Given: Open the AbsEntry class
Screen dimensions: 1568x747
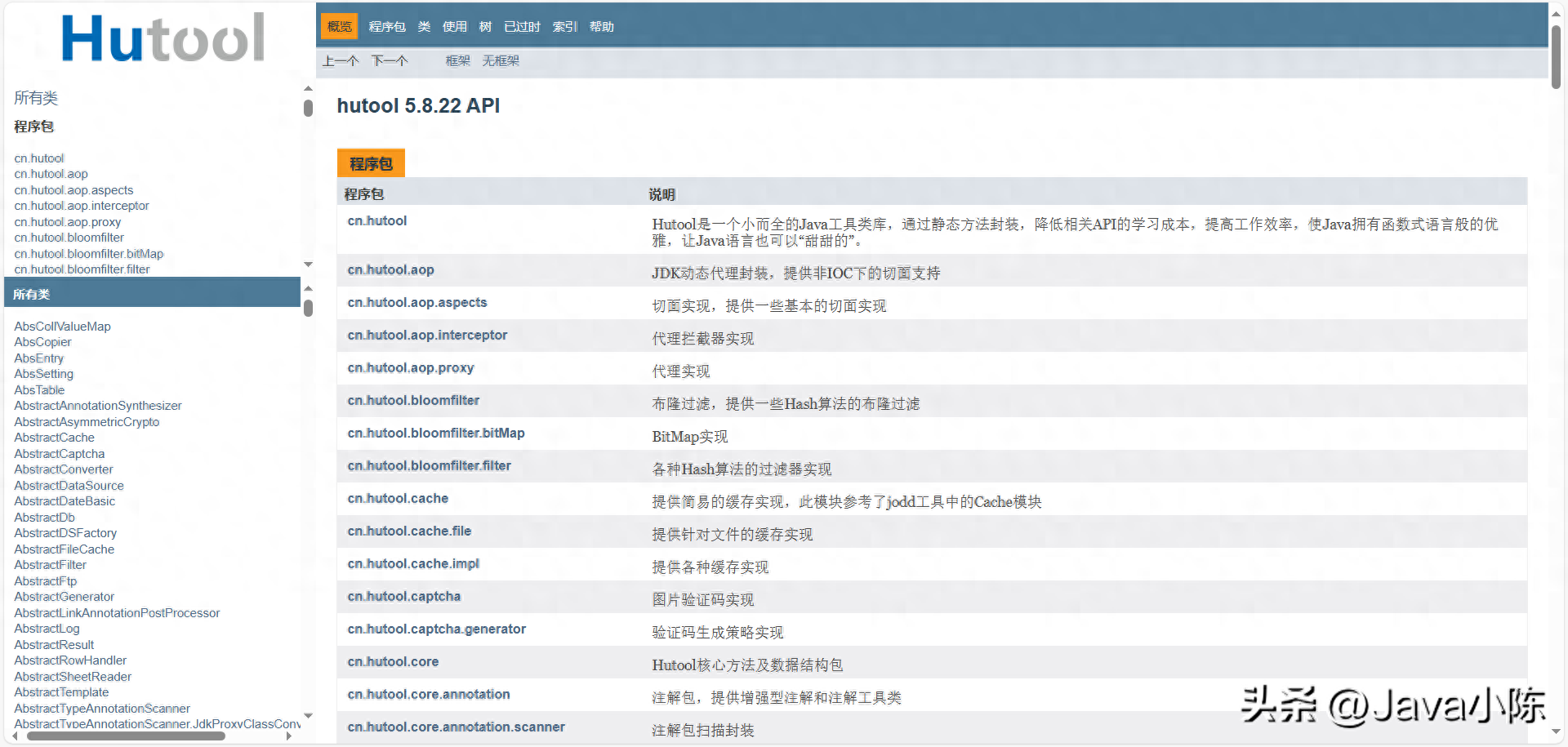Looking at the screenshot, I should (x=38, y=358).
